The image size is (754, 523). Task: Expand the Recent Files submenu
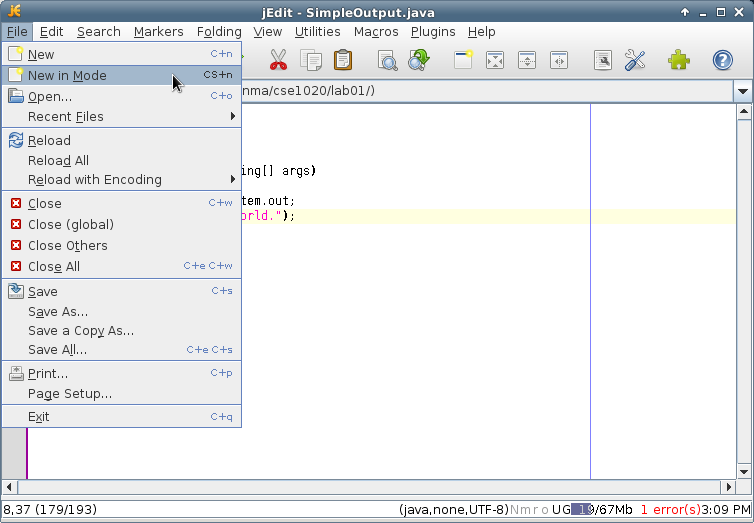[122, 117]
